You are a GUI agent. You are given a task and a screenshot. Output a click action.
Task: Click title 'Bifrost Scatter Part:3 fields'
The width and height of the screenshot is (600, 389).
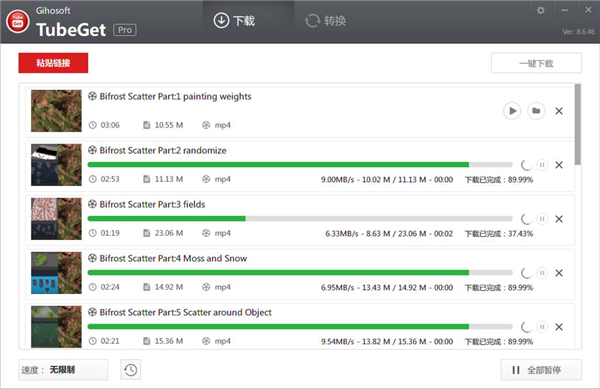[x=152, y=204]
